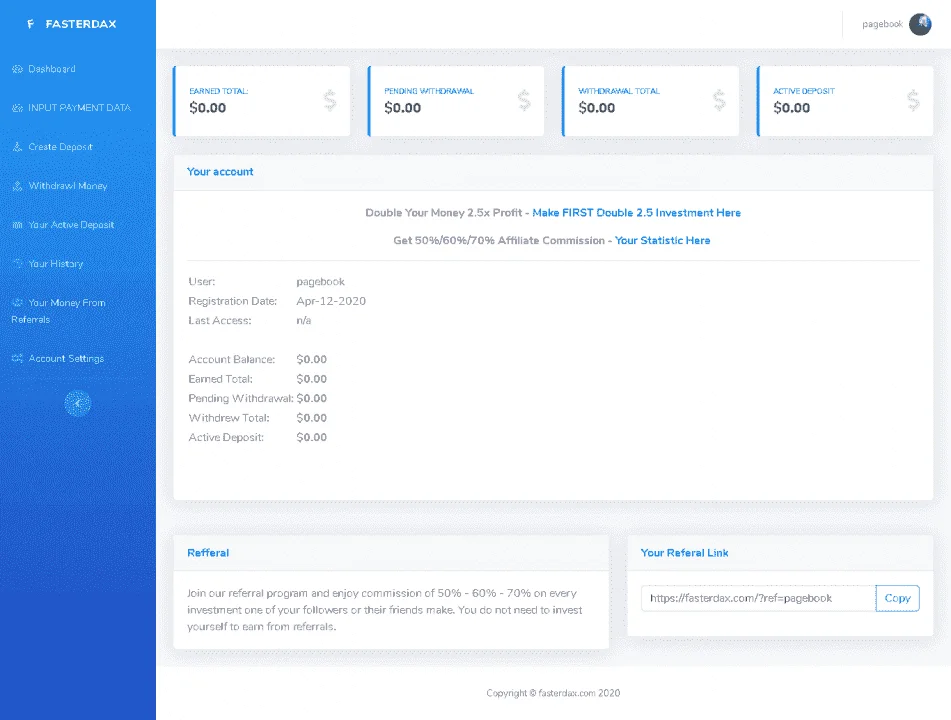Screen dimensions: 951x720
Task: Click the Pending Withdrawal row label in account details
Action: [241, 399]
